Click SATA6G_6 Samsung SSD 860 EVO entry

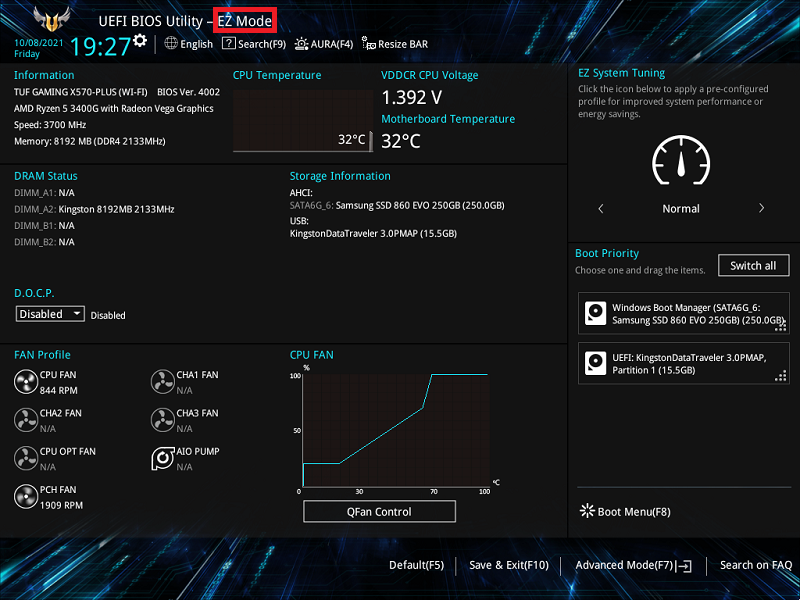pos(397,206)
